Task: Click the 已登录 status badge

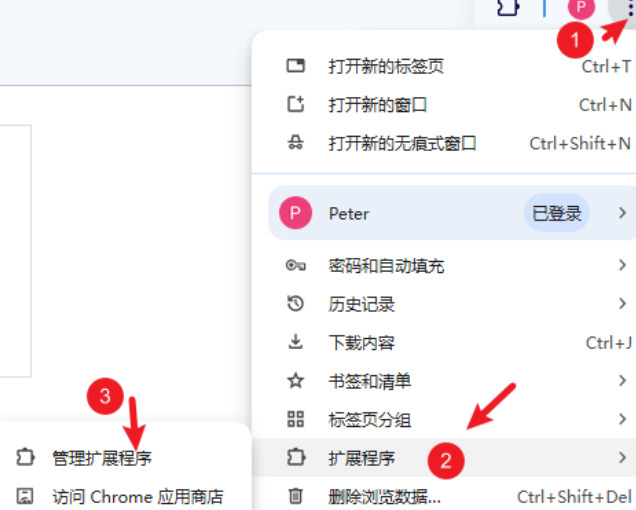Action: click(556, 213)
